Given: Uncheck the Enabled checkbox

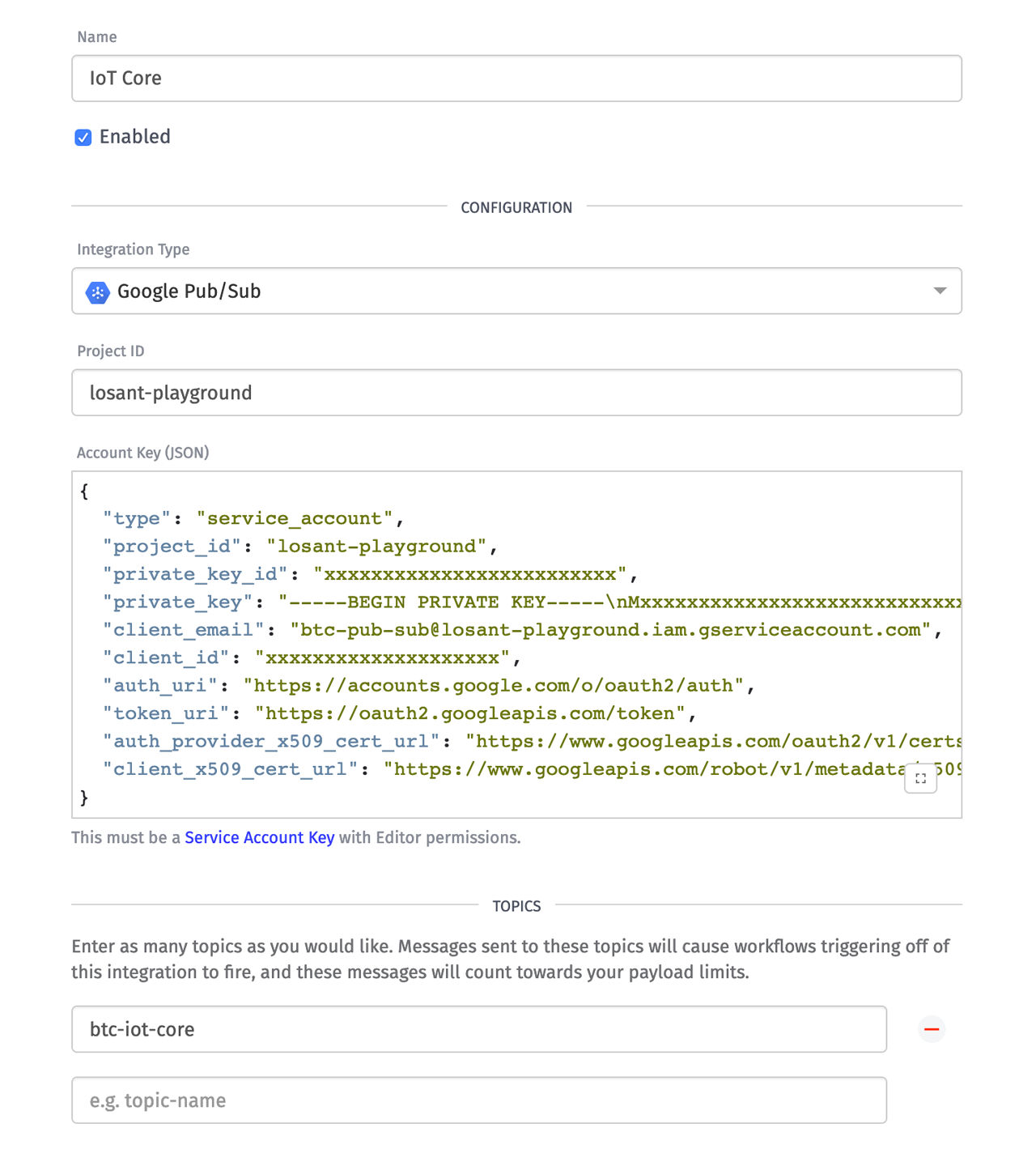Looking at the screenshot, I should [83, 138].
